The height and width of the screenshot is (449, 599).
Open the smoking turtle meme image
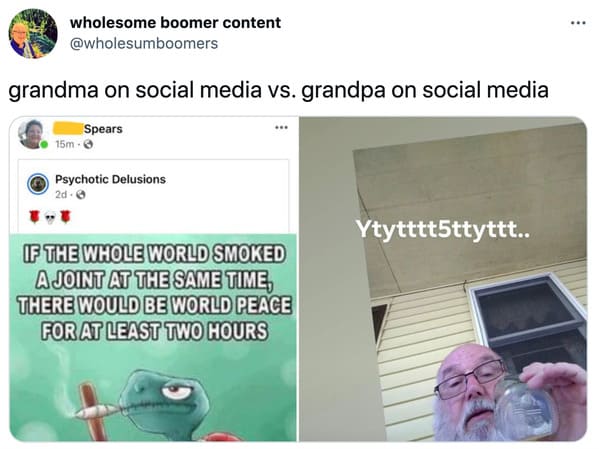[x=153, y=337]
